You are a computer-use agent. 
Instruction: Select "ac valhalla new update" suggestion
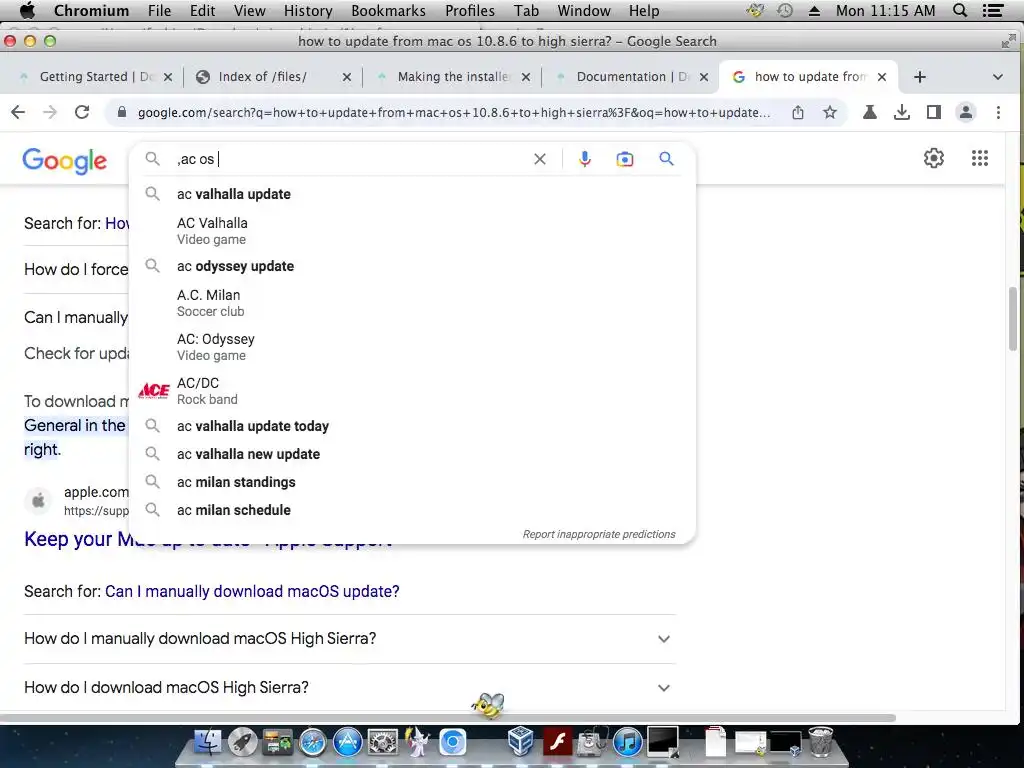coord(413,454)
